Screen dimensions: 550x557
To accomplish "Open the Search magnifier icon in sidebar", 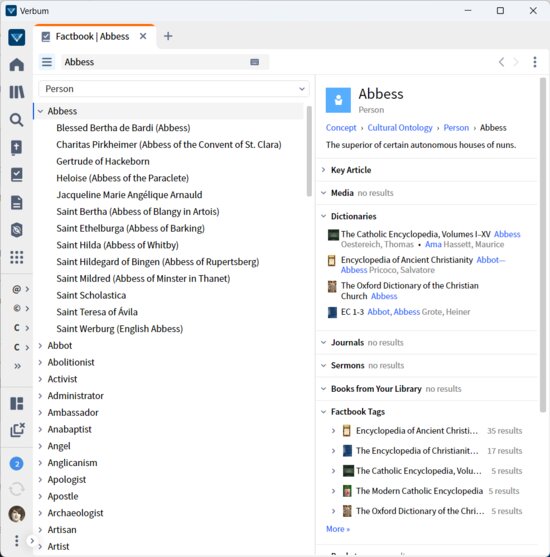I will click(x=17, y=120).
